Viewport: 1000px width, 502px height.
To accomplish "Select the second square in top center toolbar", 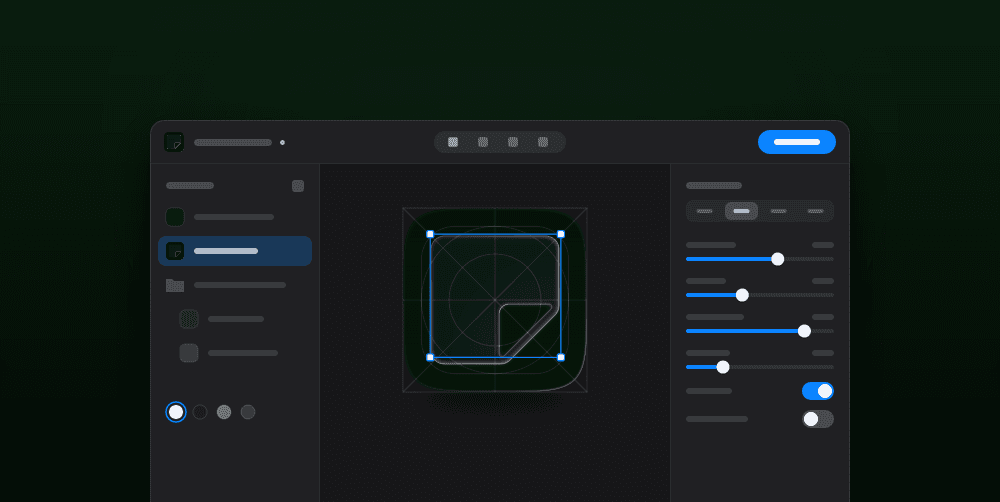I will point(483,142).
